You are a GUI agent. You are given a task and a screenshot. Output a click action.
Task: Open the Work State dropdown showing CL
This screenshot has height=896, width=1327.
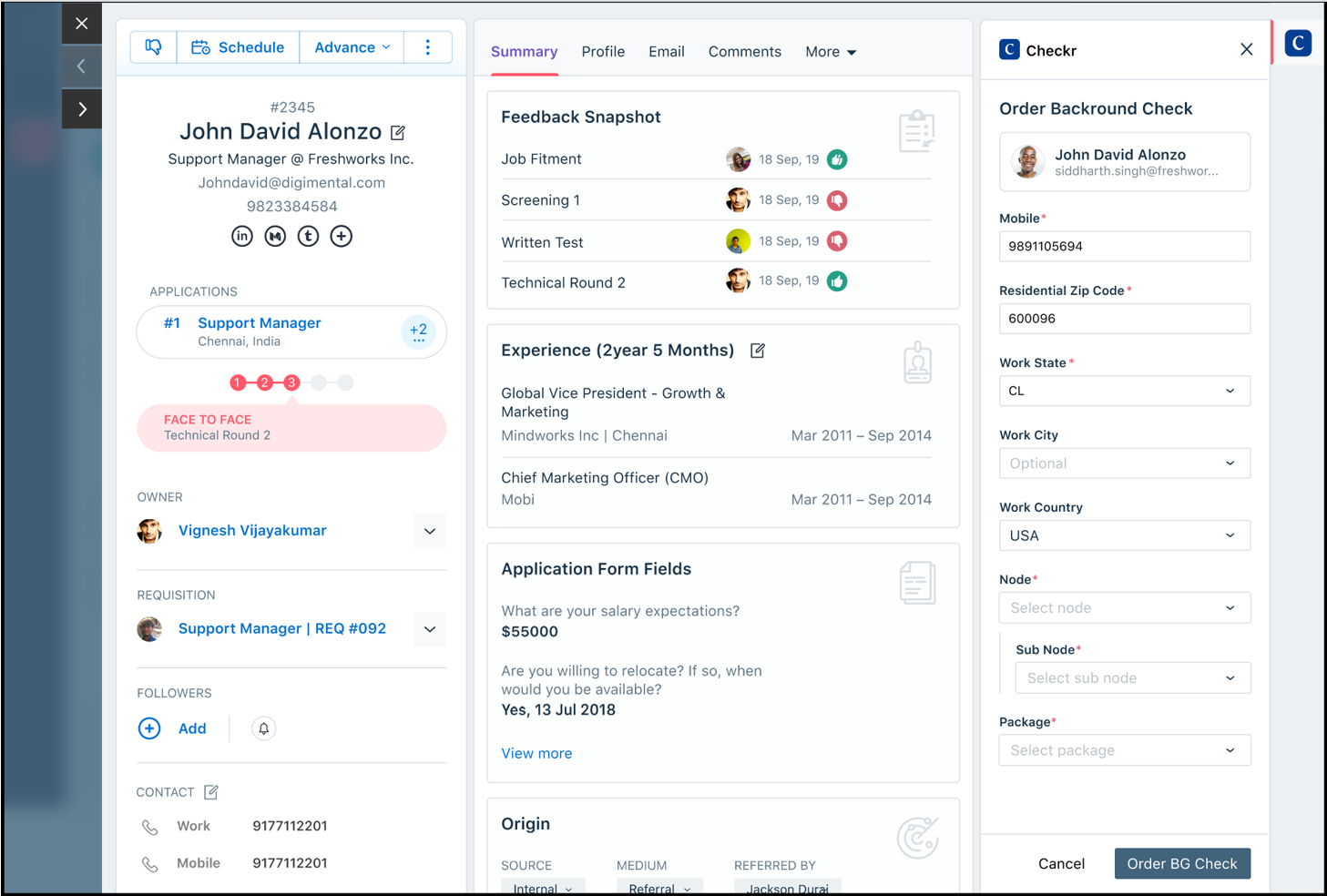tap(1125, 391)
